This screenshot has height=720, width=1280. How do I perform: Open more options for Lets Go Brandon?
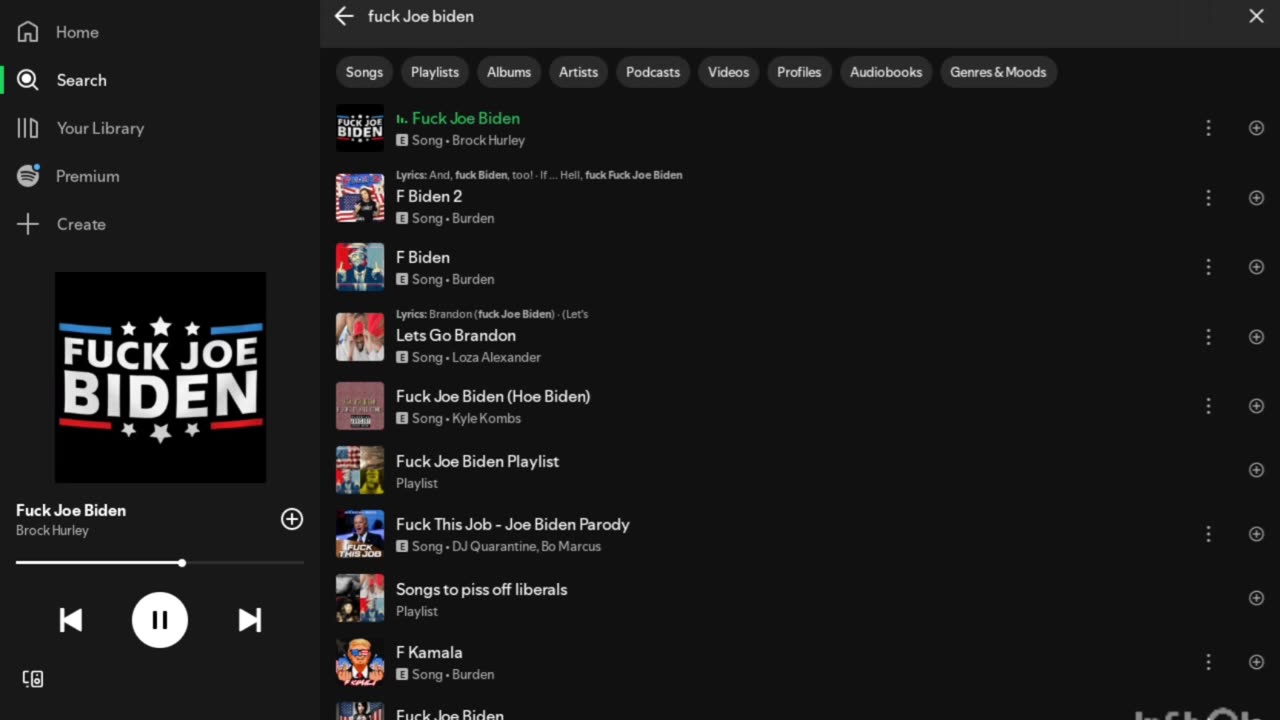(x=1208, y=337)
